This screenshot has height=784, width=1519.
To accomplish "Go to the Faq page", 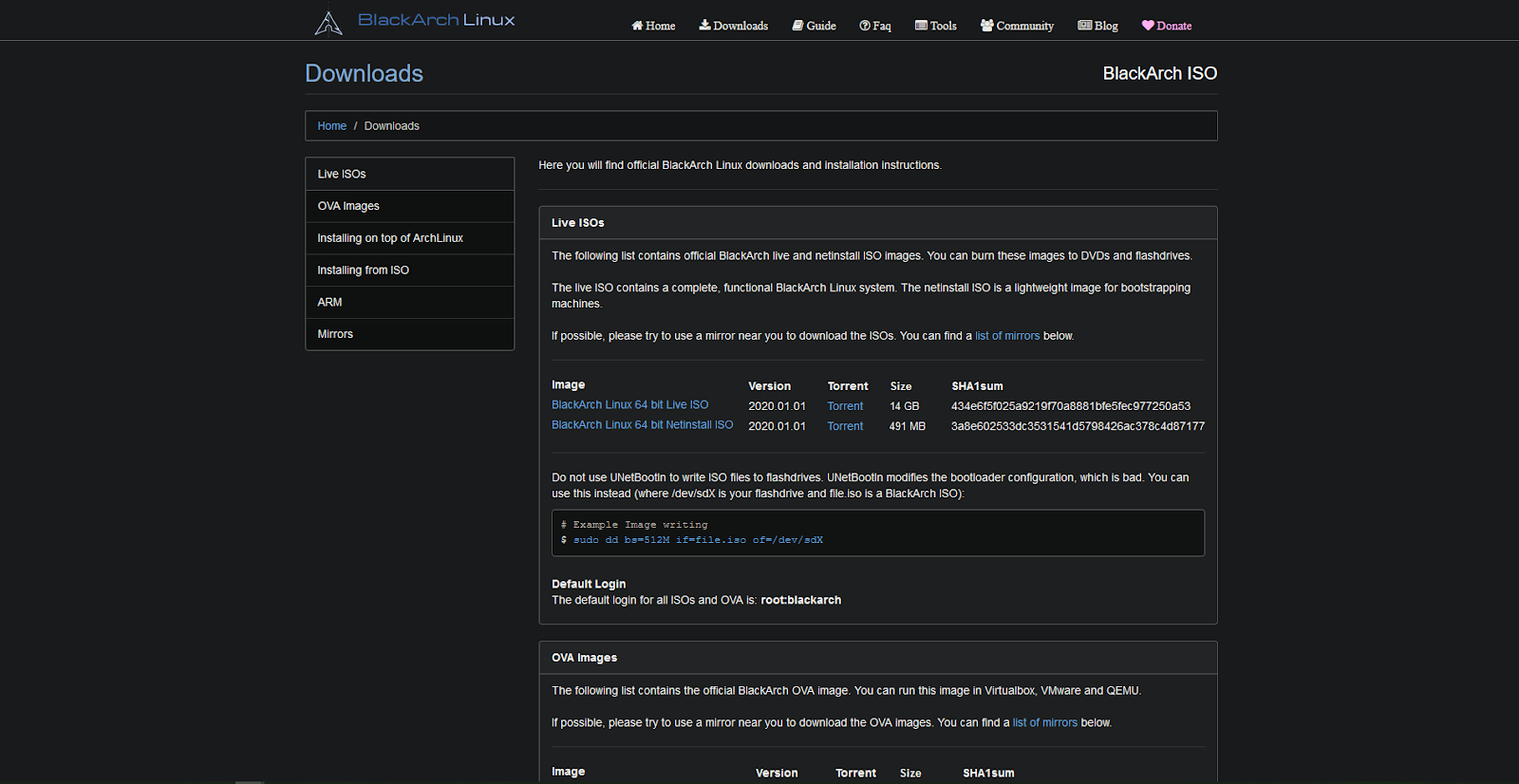I will pyautogui.click(x=875, y=26).
